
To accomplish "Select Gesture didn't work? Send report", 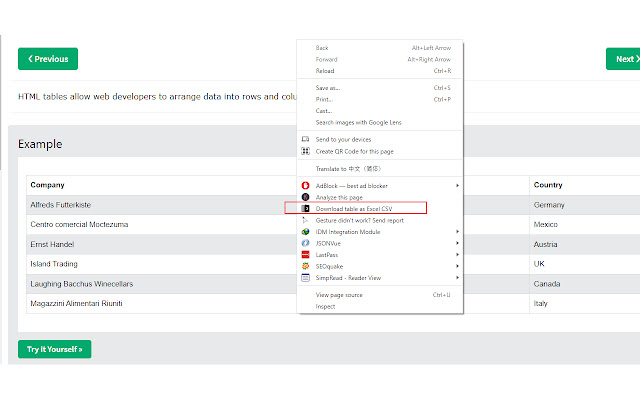I will click(380, 220).
